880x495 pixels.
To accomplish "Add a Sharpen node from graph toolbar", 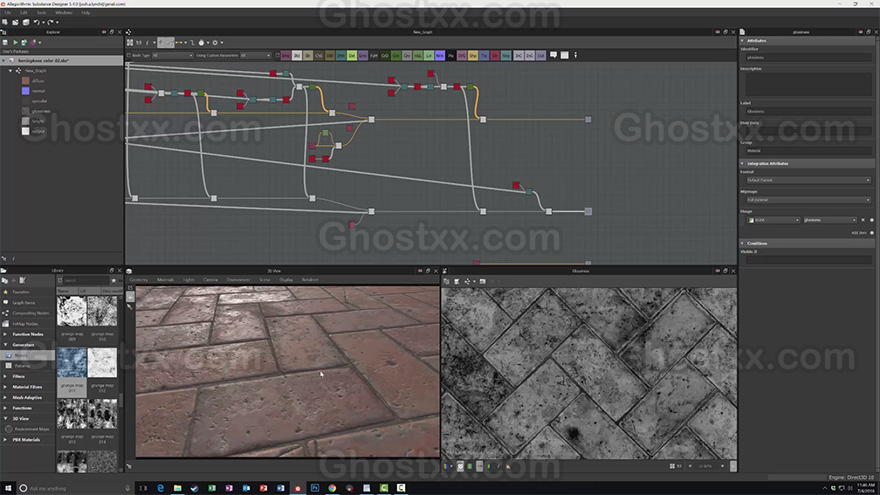I will [473, 56].
